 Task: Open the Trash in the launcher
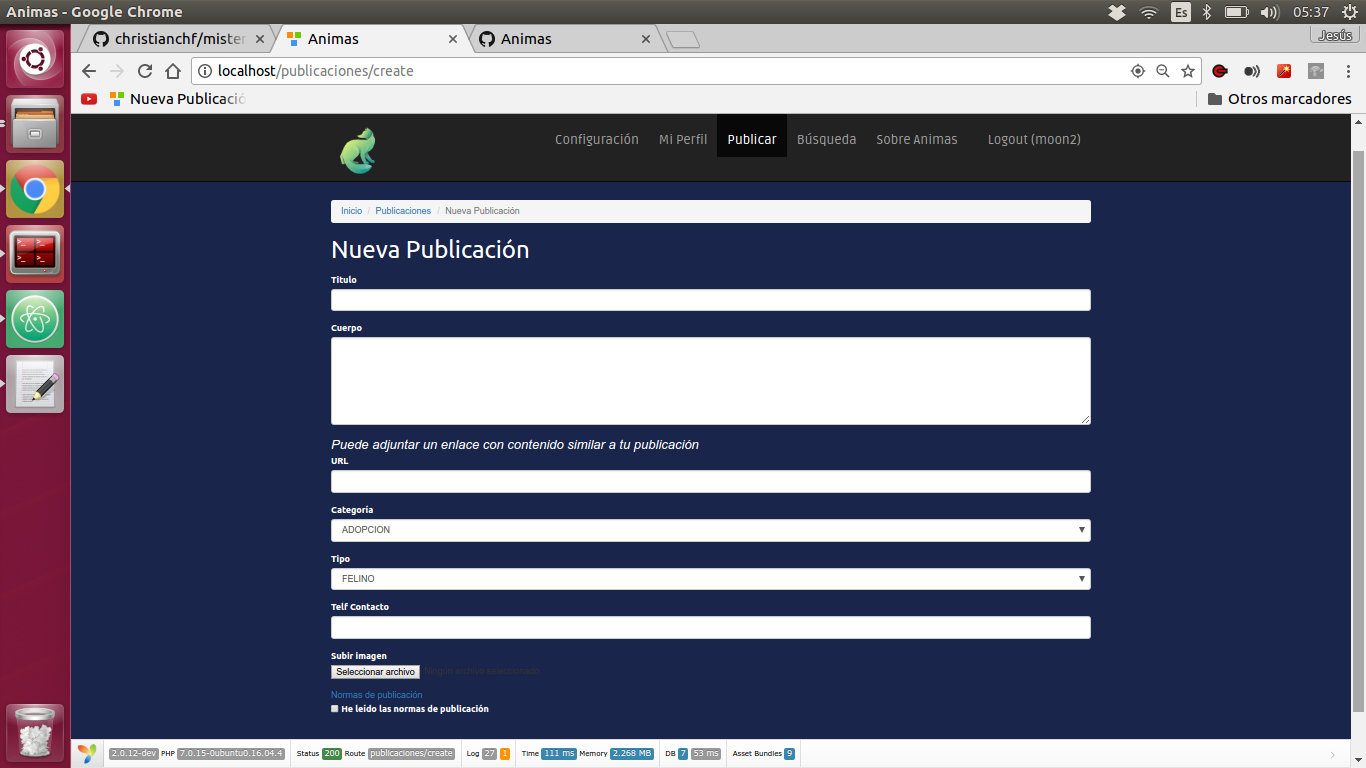click(x=35, y=732)
